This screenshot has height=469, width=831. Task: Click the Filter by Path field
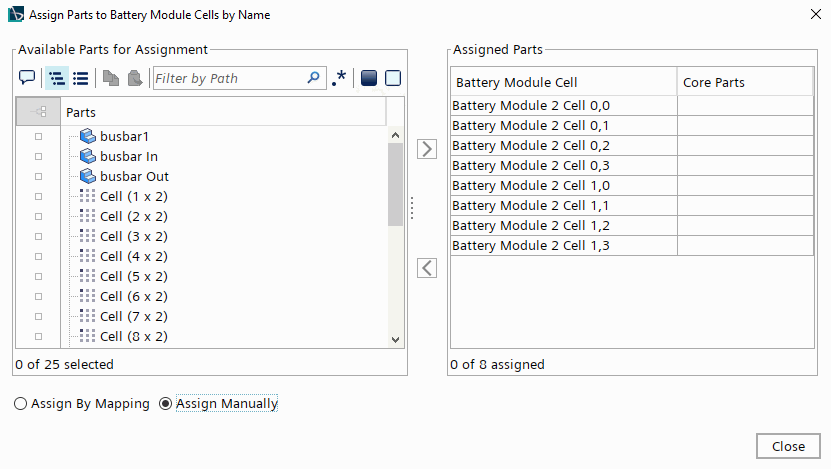click(x=228, y=78)
